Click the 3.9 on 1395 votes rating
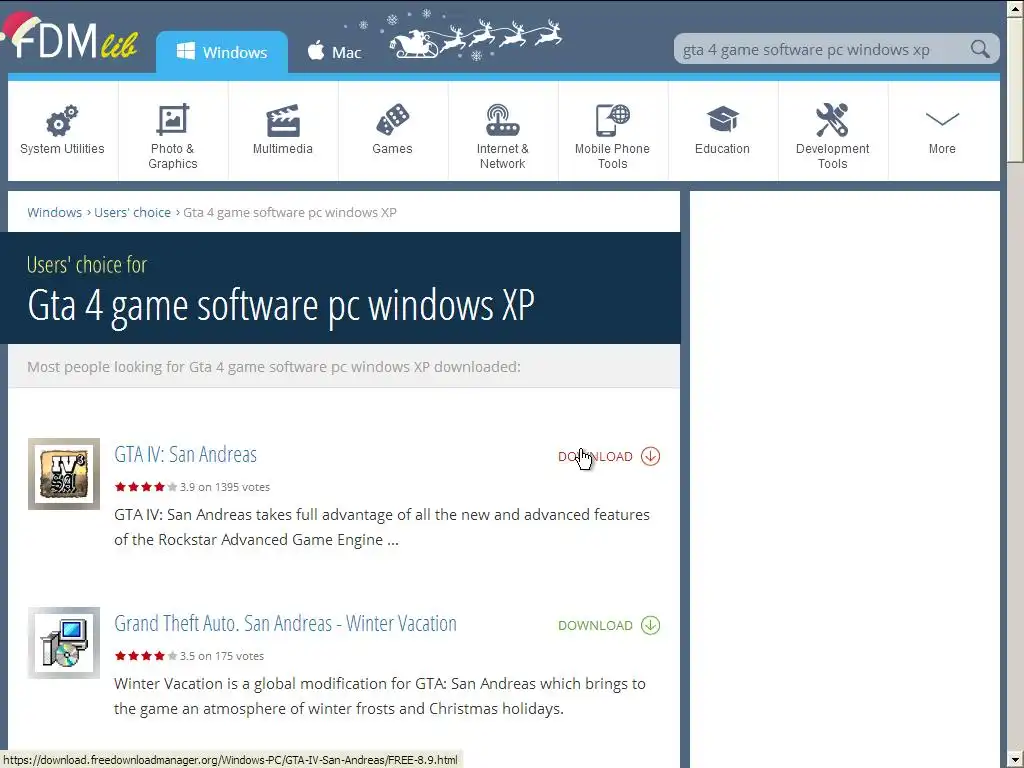This screenshot has height=768, width=1024. pyautogui.click(x=225, y=487)
